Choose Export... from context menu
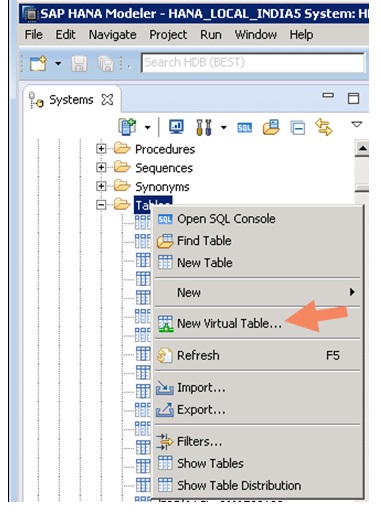Viewport: 381px width, 515px height. 257,410
